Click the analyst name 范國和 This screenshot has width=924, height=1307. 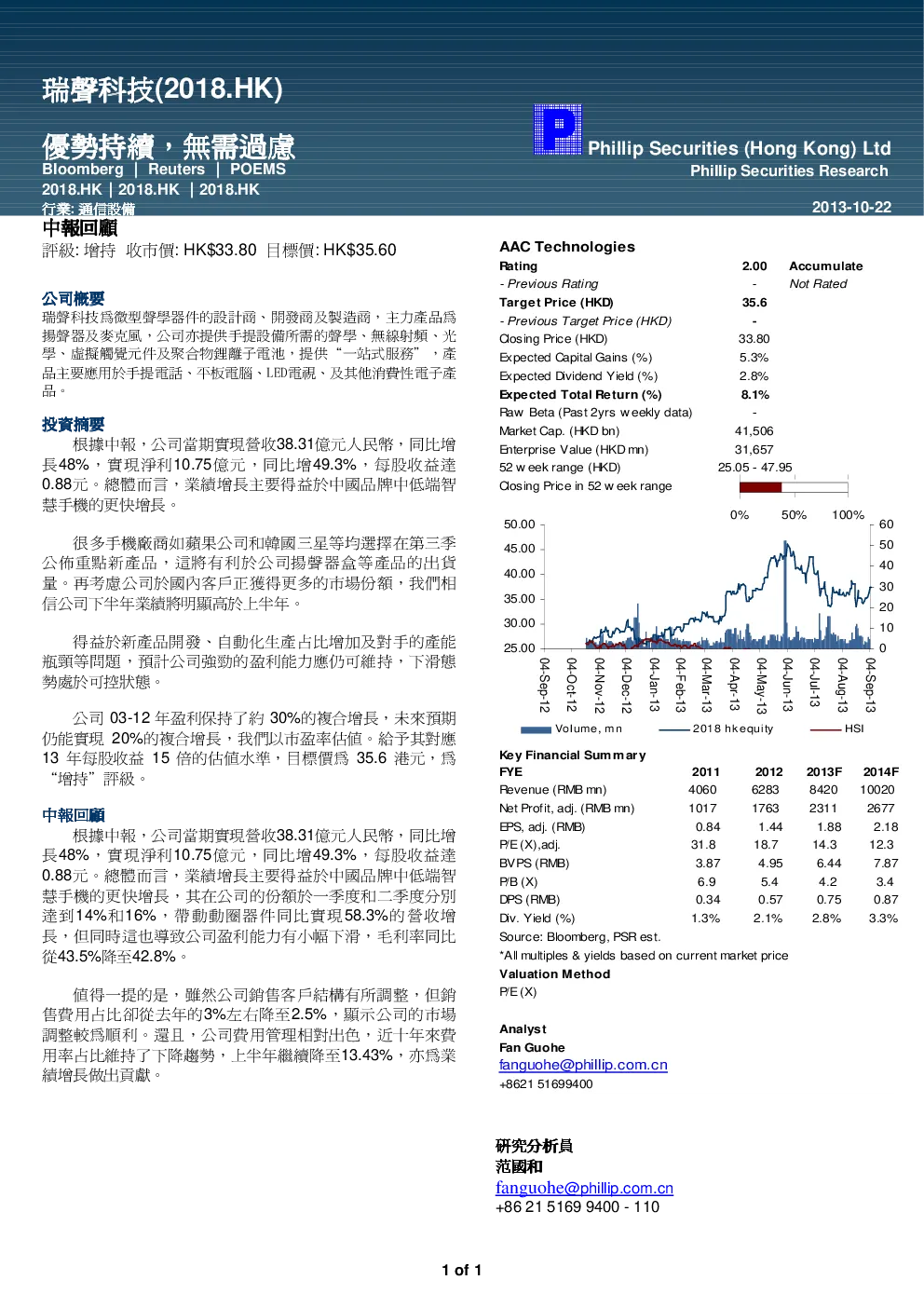click(x=519, y=1167)
